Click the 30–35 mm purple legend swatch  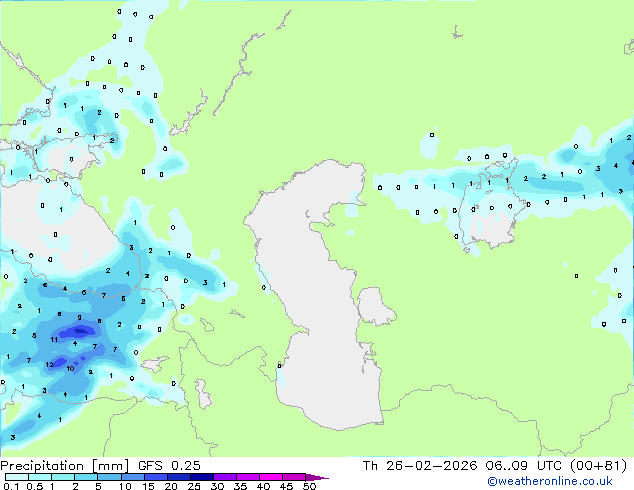[225, 477]
